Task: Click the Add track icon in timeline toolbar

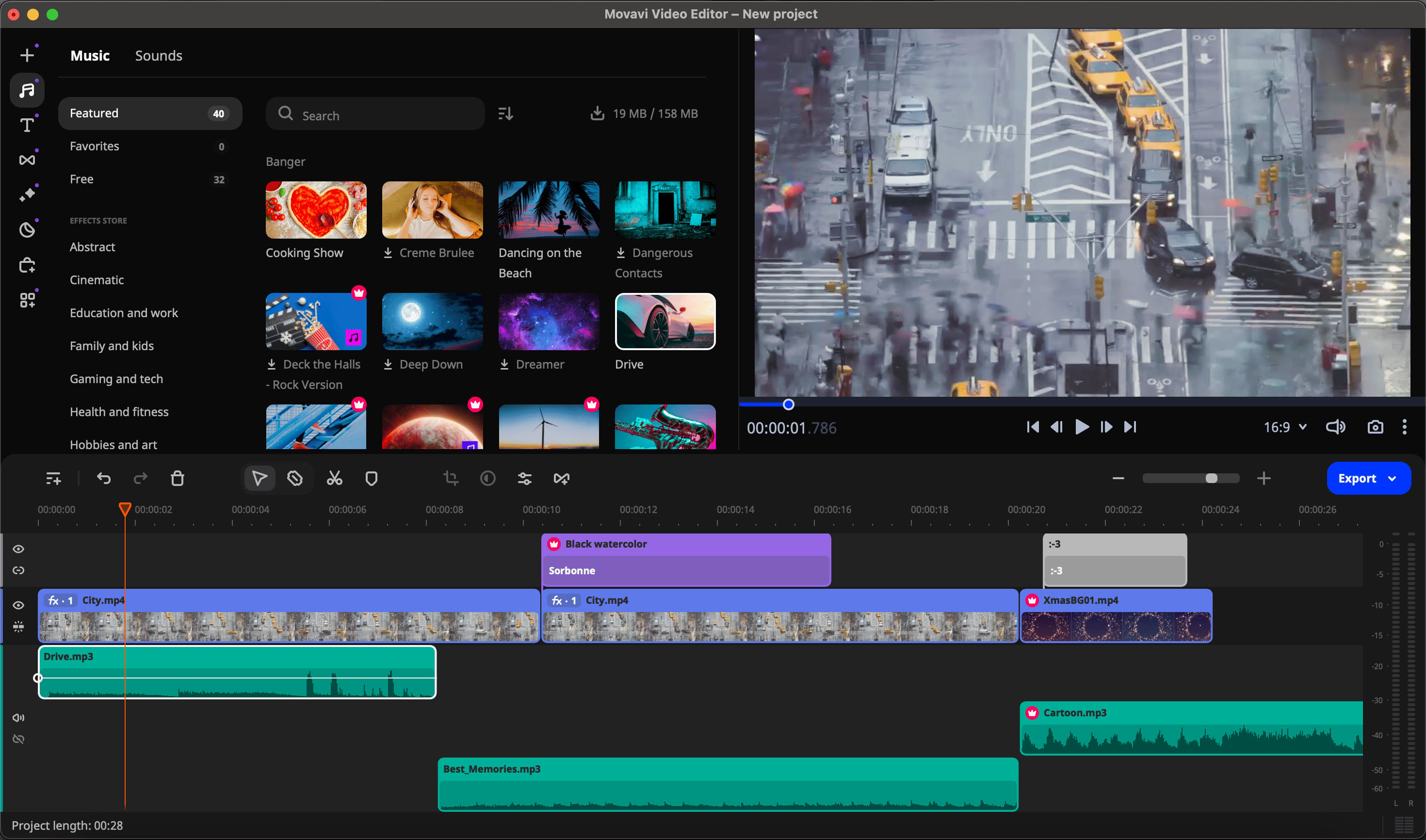Action: click(x=53, y=479)
